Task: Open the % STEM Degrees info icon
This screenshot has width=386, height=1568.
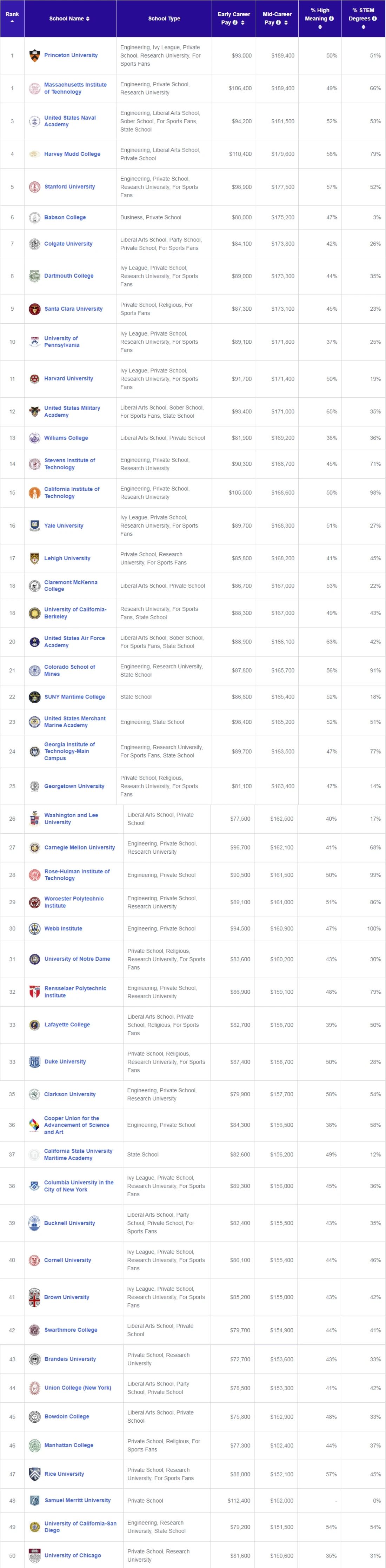Action: (x=374, y=18)
